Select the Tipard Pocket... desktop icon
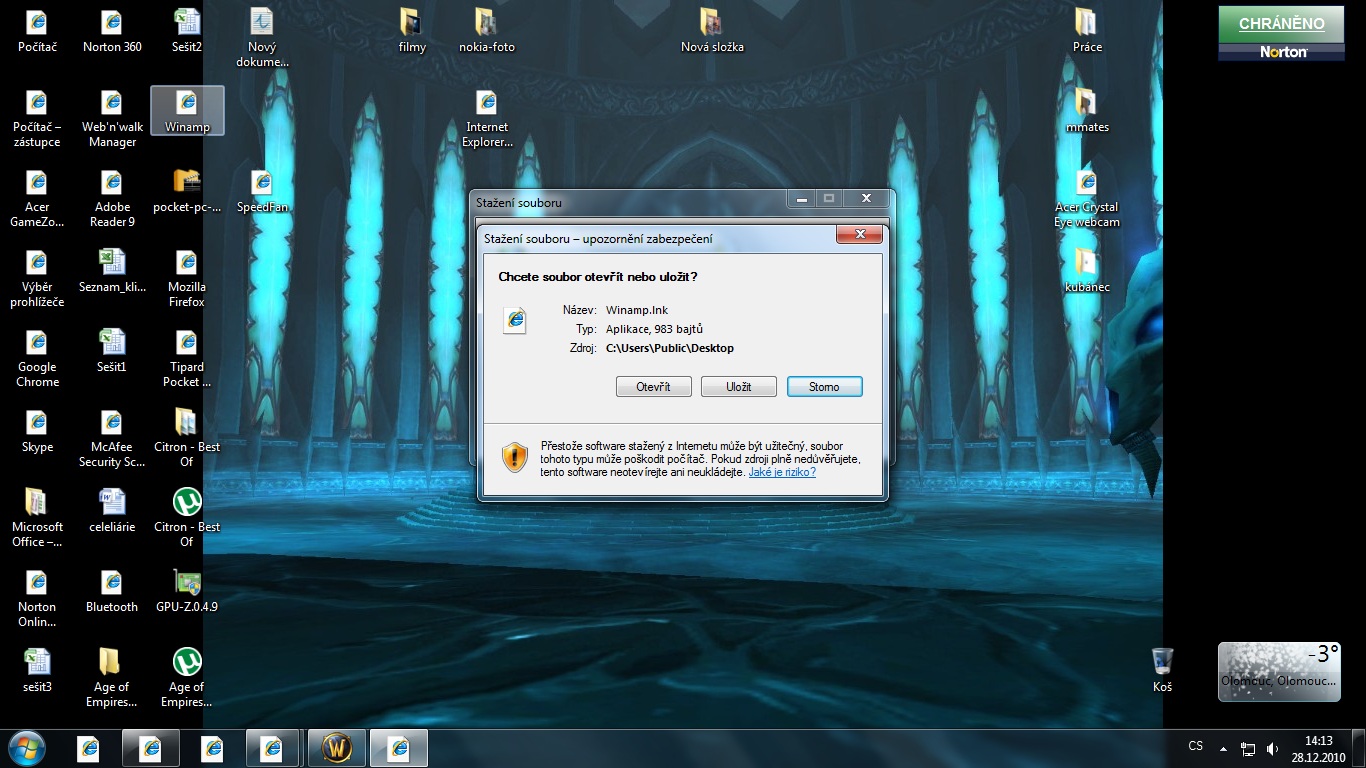1366x768 pixels. pos(187,358)
